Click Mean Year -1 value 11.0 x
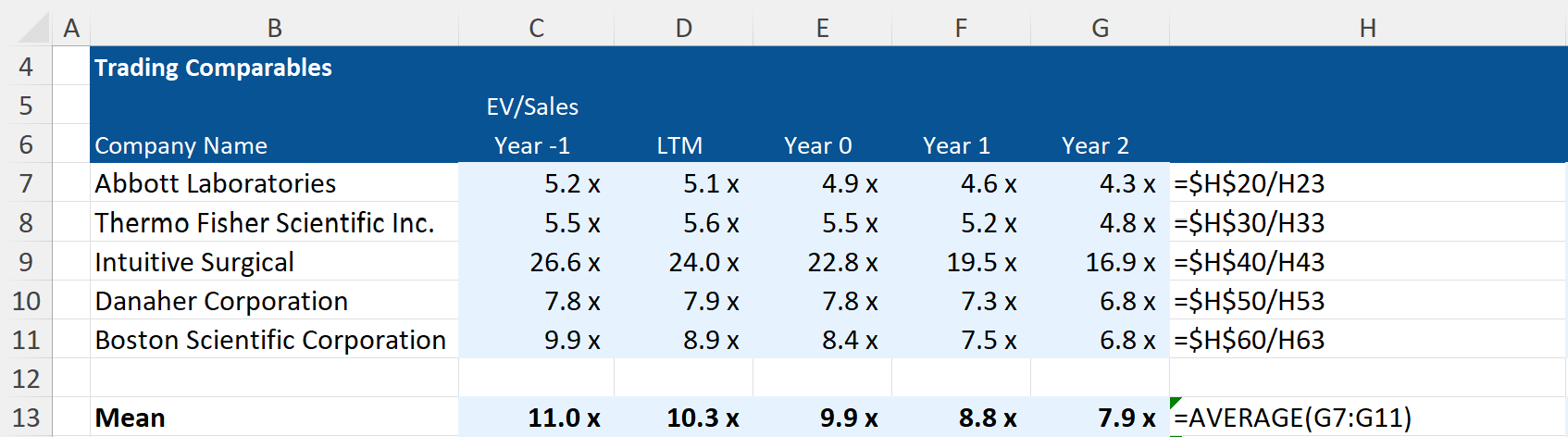The width and height of the screenshot is (1568, 437). [536, 418]
